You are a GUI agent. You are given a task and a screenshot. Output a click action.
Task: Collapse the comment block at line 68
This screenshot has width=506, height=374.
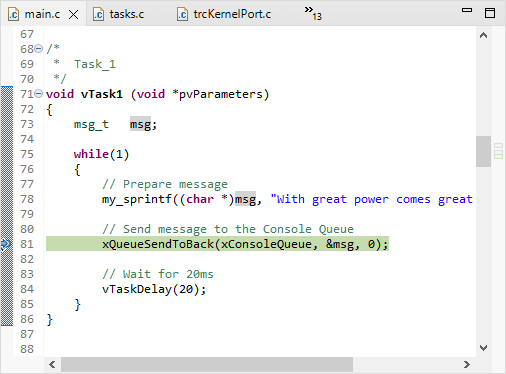tap(39, 49)
